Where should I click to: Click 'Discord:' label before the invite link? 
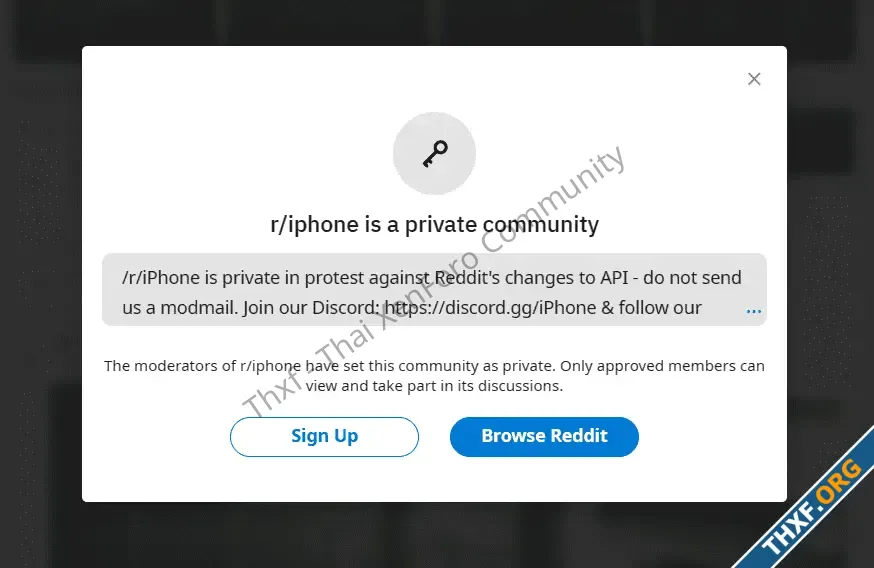click(x=346, y=308)
